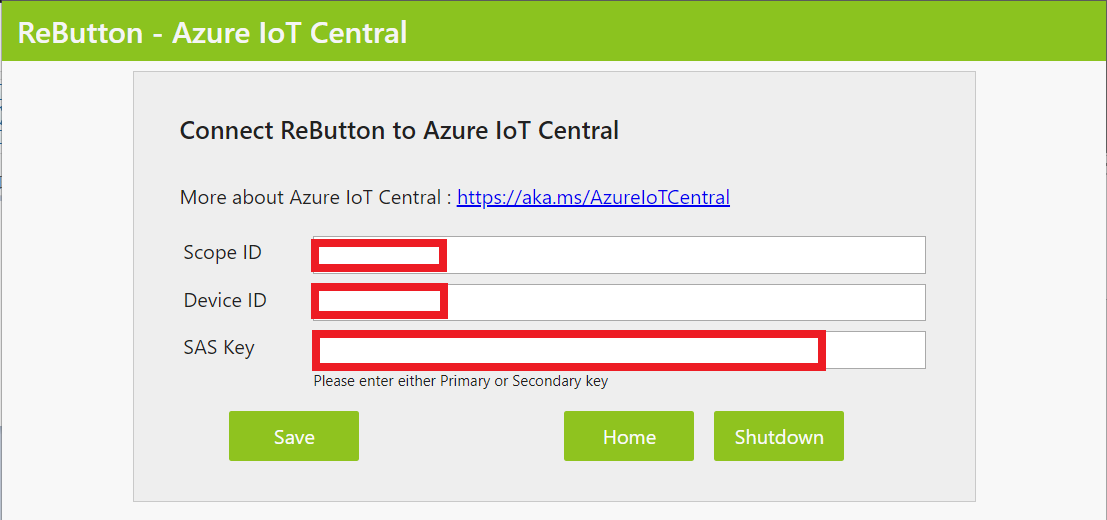Click the Connect ReButton to Azure heading
Image resolution: width=1107 pixels, height=520 pixels.
tap(399, 130)
